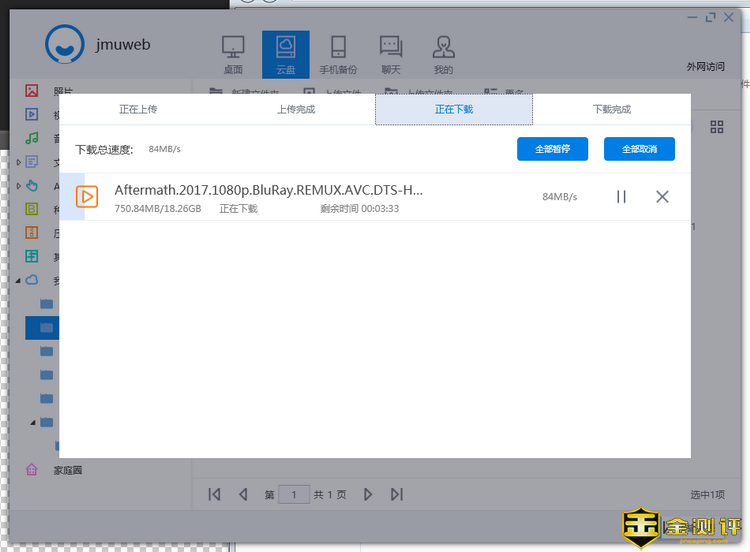Viewport: 750px width, 552px height.
Task: Switch to 正在上传 uploading tab
Action: coord(138,109)
